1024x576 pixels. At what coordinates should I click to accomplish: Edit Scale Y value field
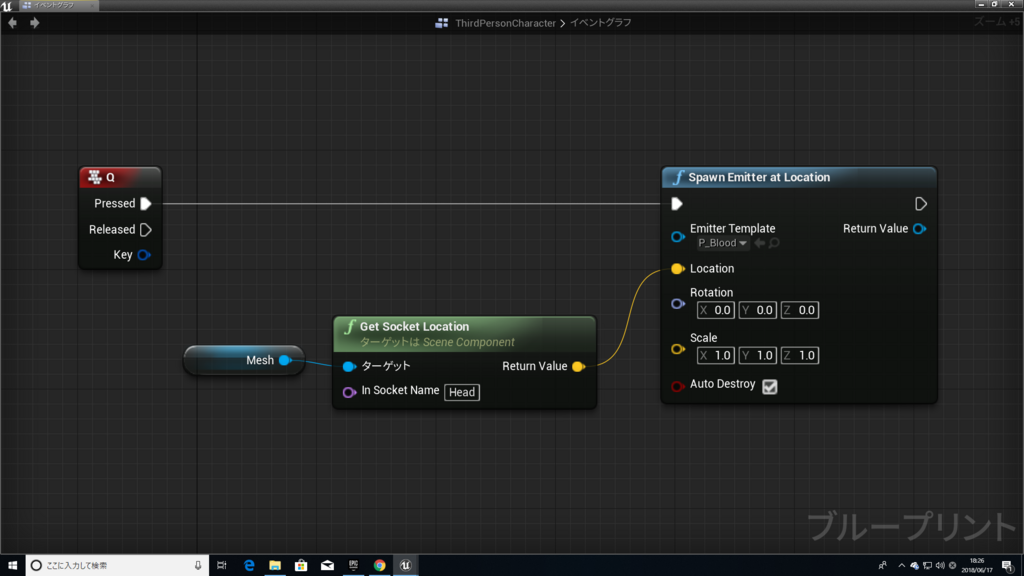coord(758,355)
